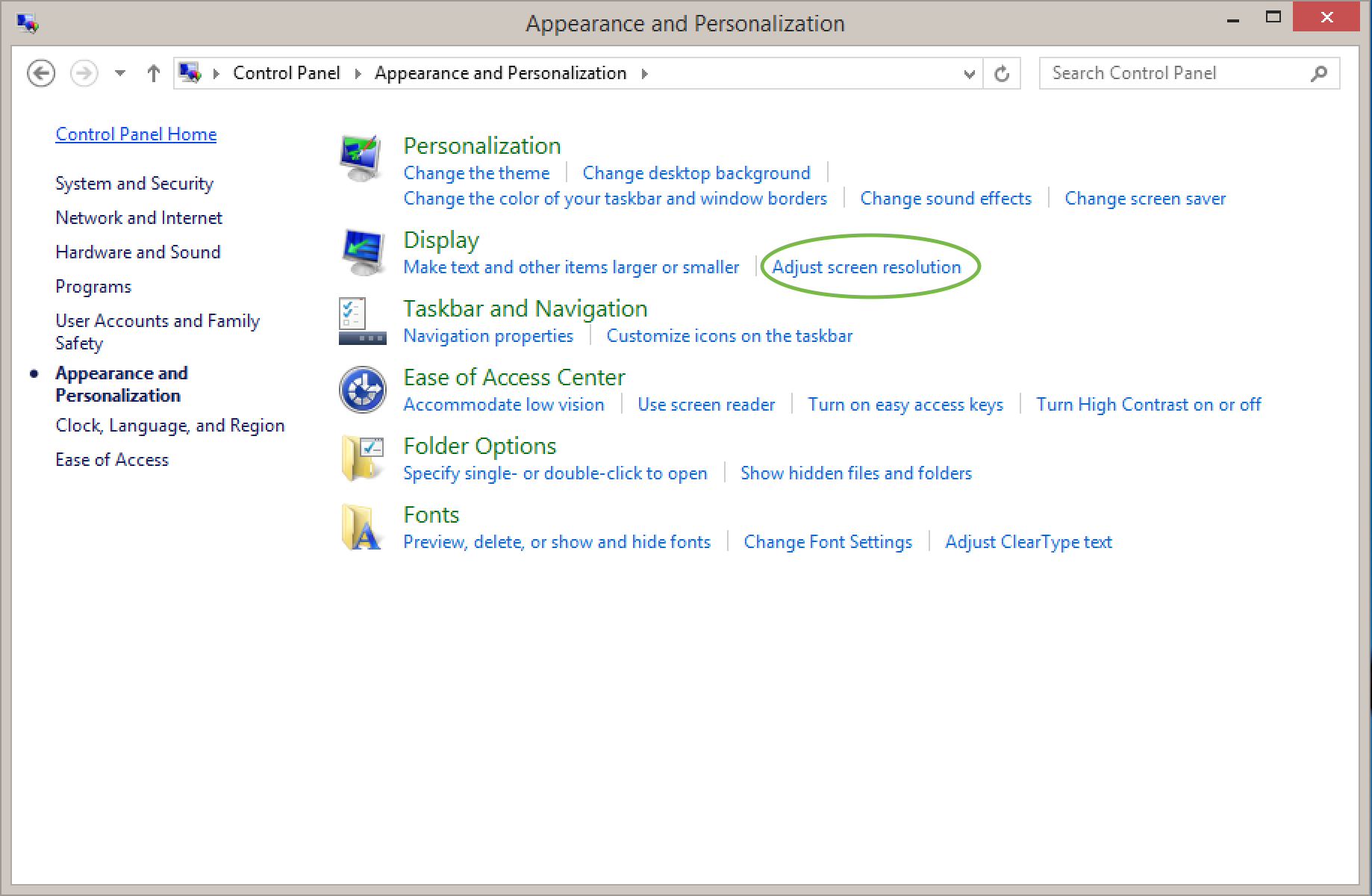This screenshot has height=896, width=1372.
Task: Click the Control Panel icon in address bar
Action: (x=190, y=72)
